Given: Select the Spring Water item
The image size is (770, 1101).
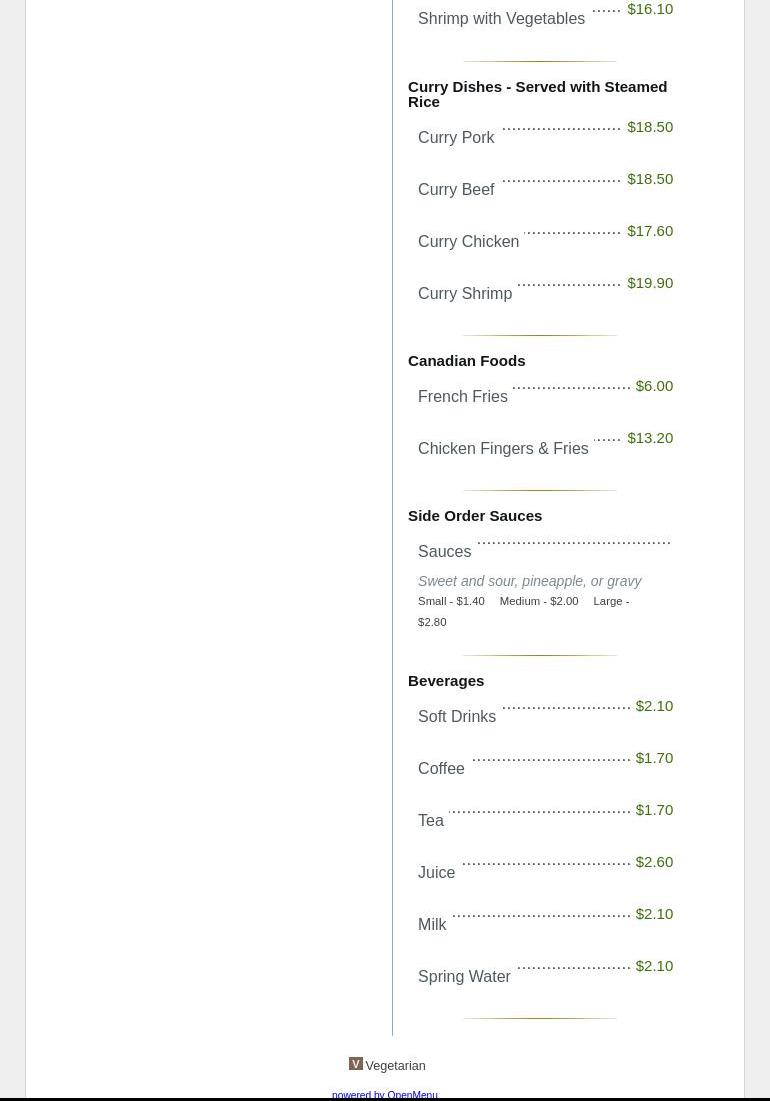Looking at the screenshot, I should 464,977.
